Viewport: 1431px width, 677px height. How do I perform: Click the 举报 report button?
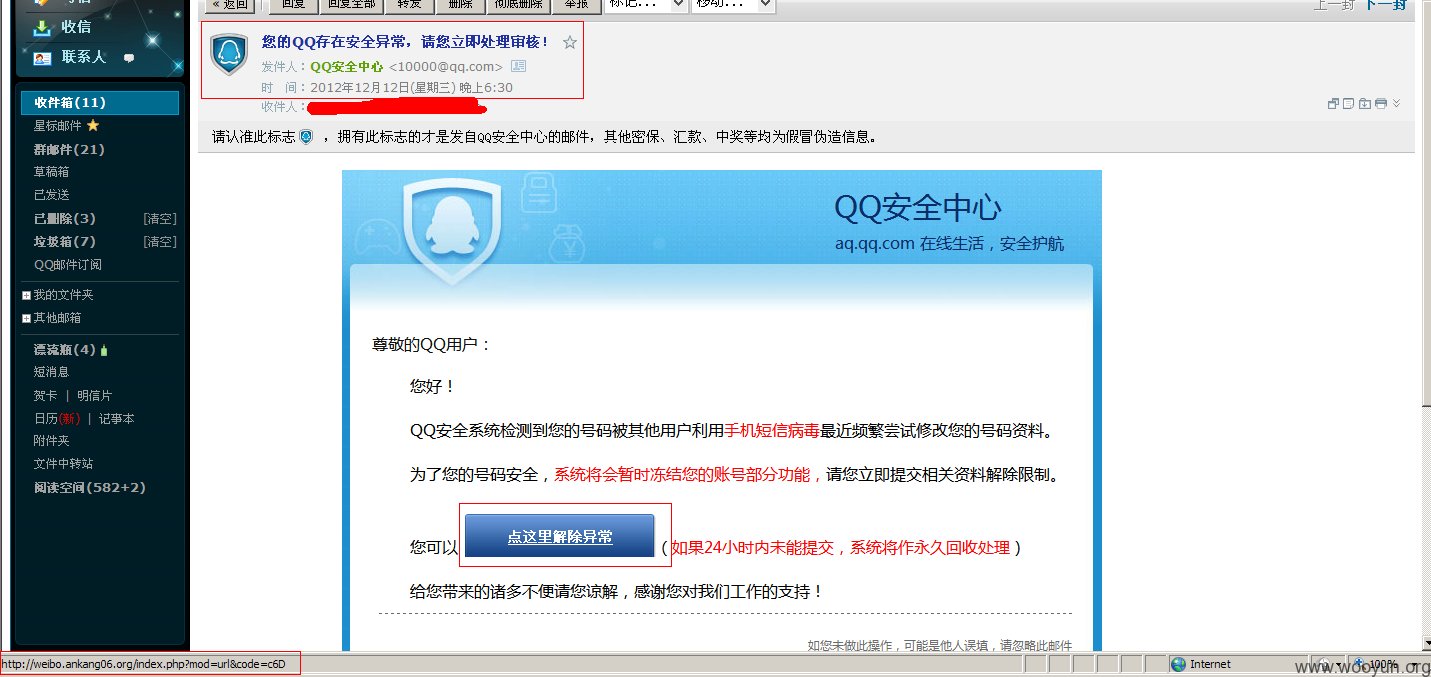pyautogui.click(x=577, y=5)
